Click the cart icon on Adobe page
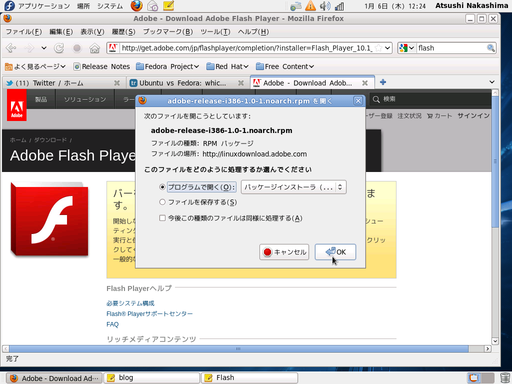The image size is (512, 384). [430, 116]
